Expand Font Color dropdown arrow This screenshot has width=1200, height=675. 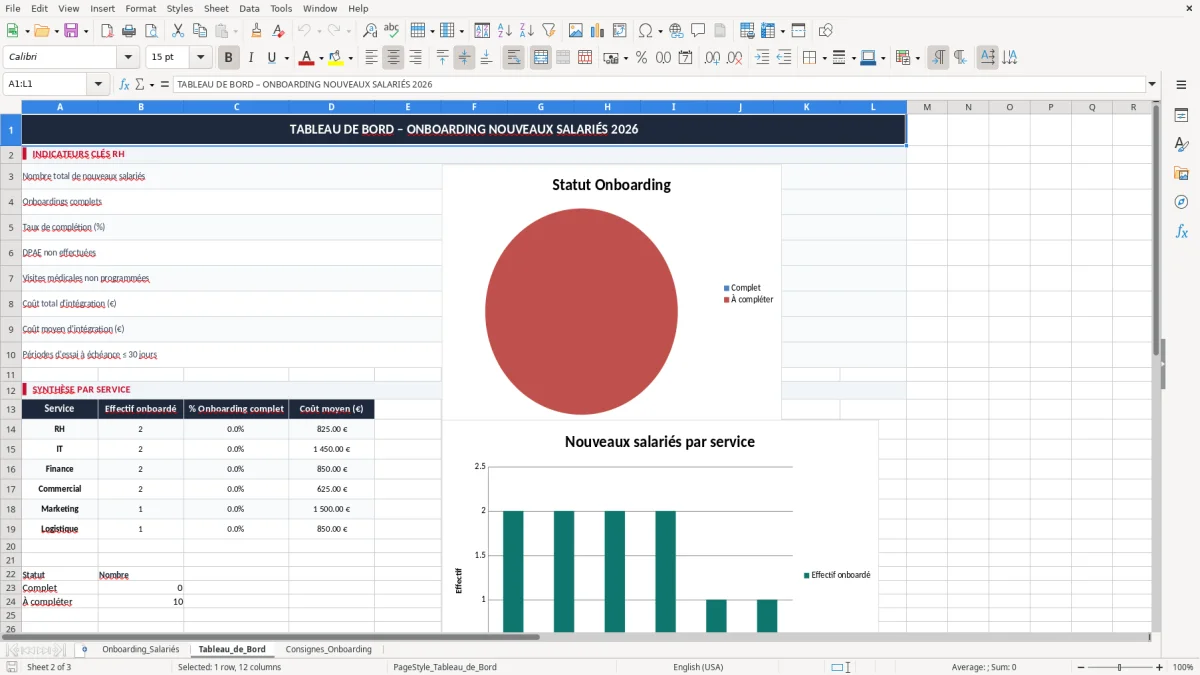pyautogui.click(x=321, y=58)
